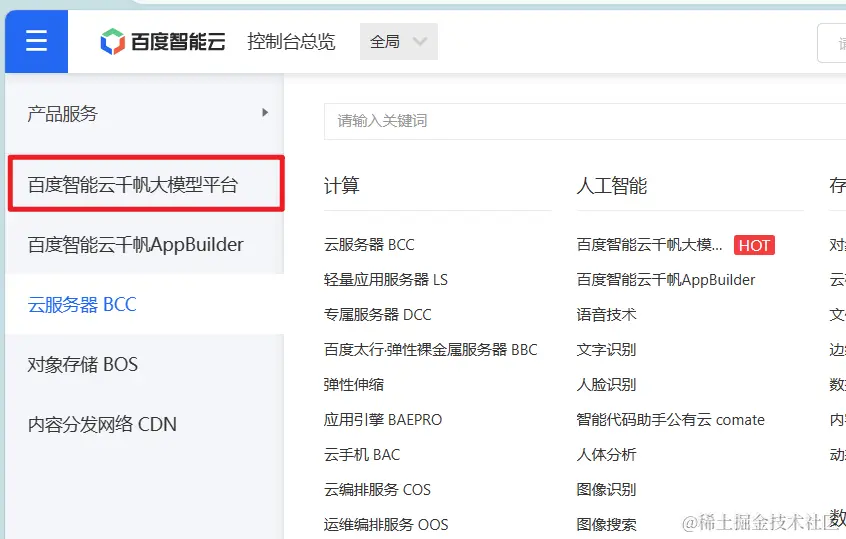The image size is (846, 539).
Task: Open 弹性伸缩 link
Action: click(x=354, y=385)
